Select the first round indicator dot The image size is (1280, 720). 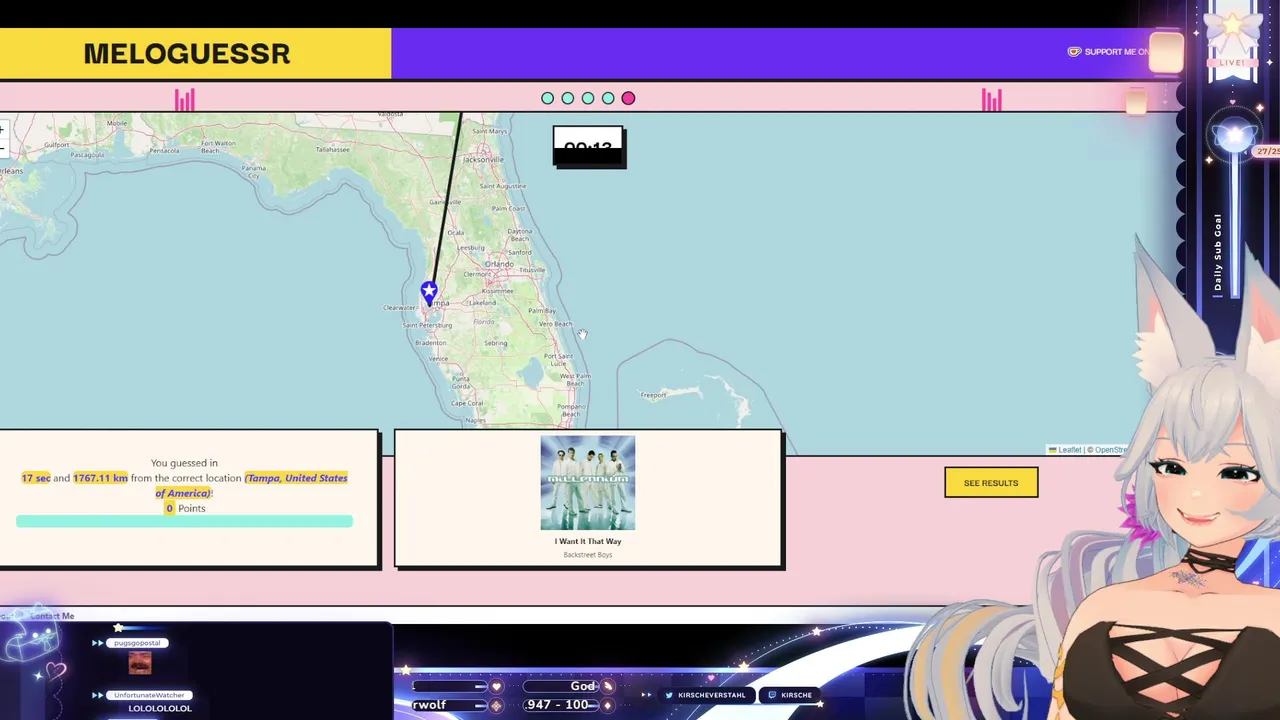(x=547, y=98)
